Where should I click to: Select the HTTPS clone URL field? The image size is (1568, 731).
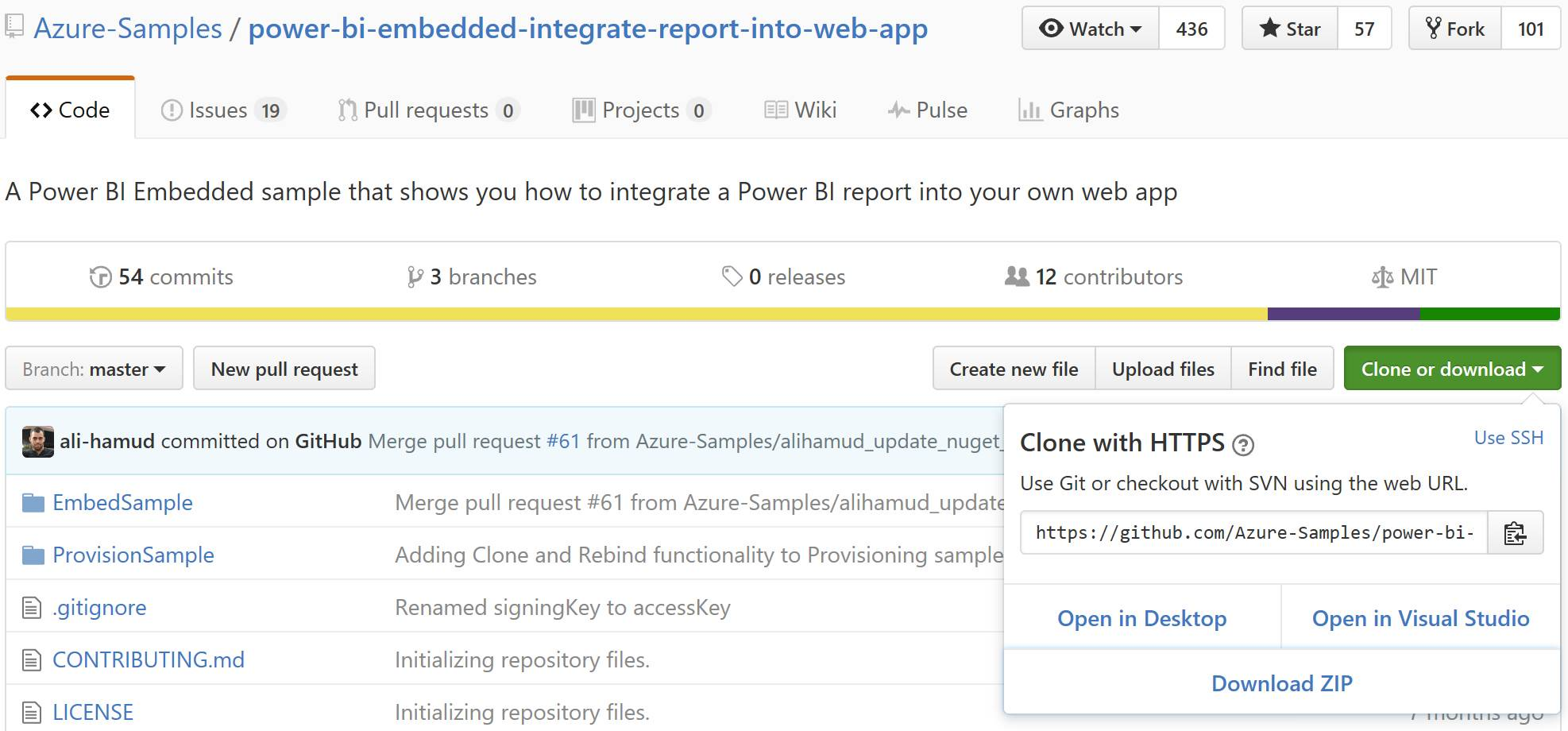(x=1254, y=532)
